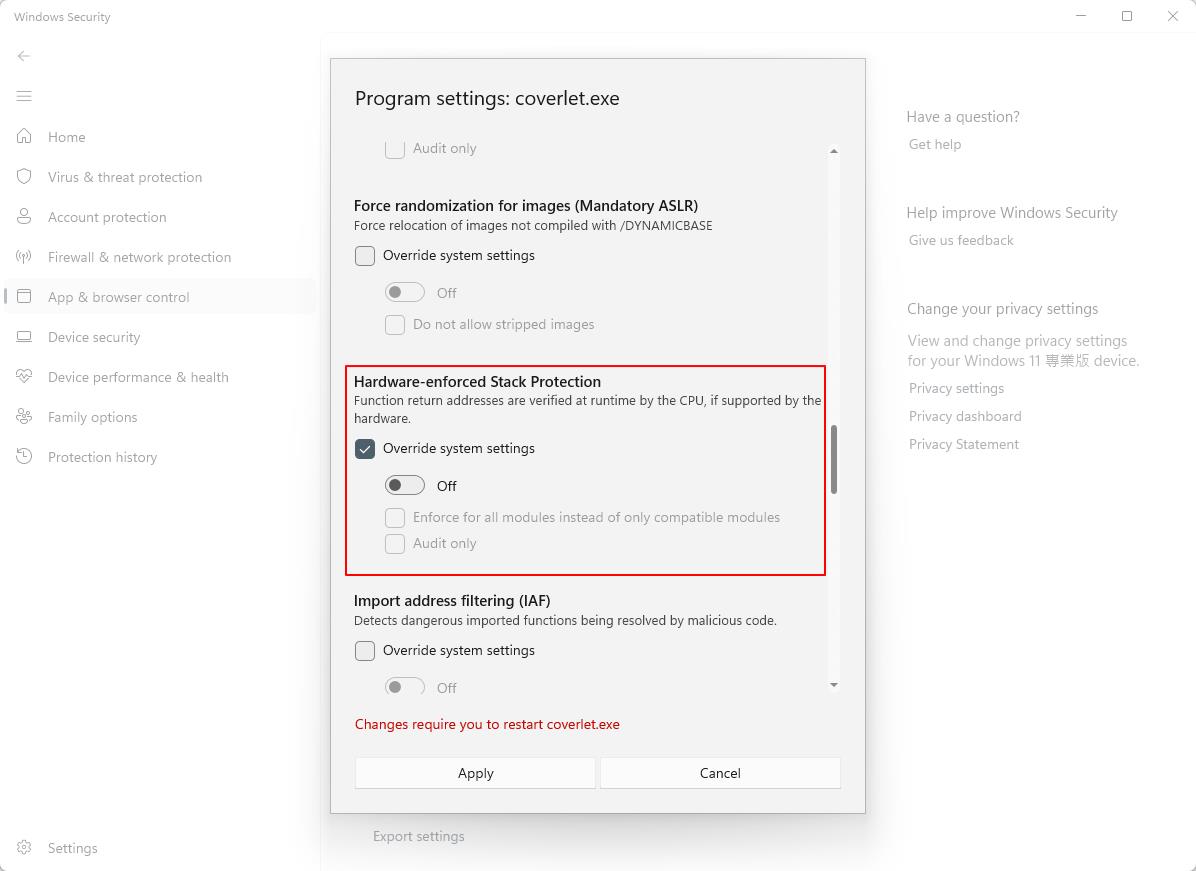Uncheck Override system settings for Stack Protection
1196x871 pixels.
365,449
